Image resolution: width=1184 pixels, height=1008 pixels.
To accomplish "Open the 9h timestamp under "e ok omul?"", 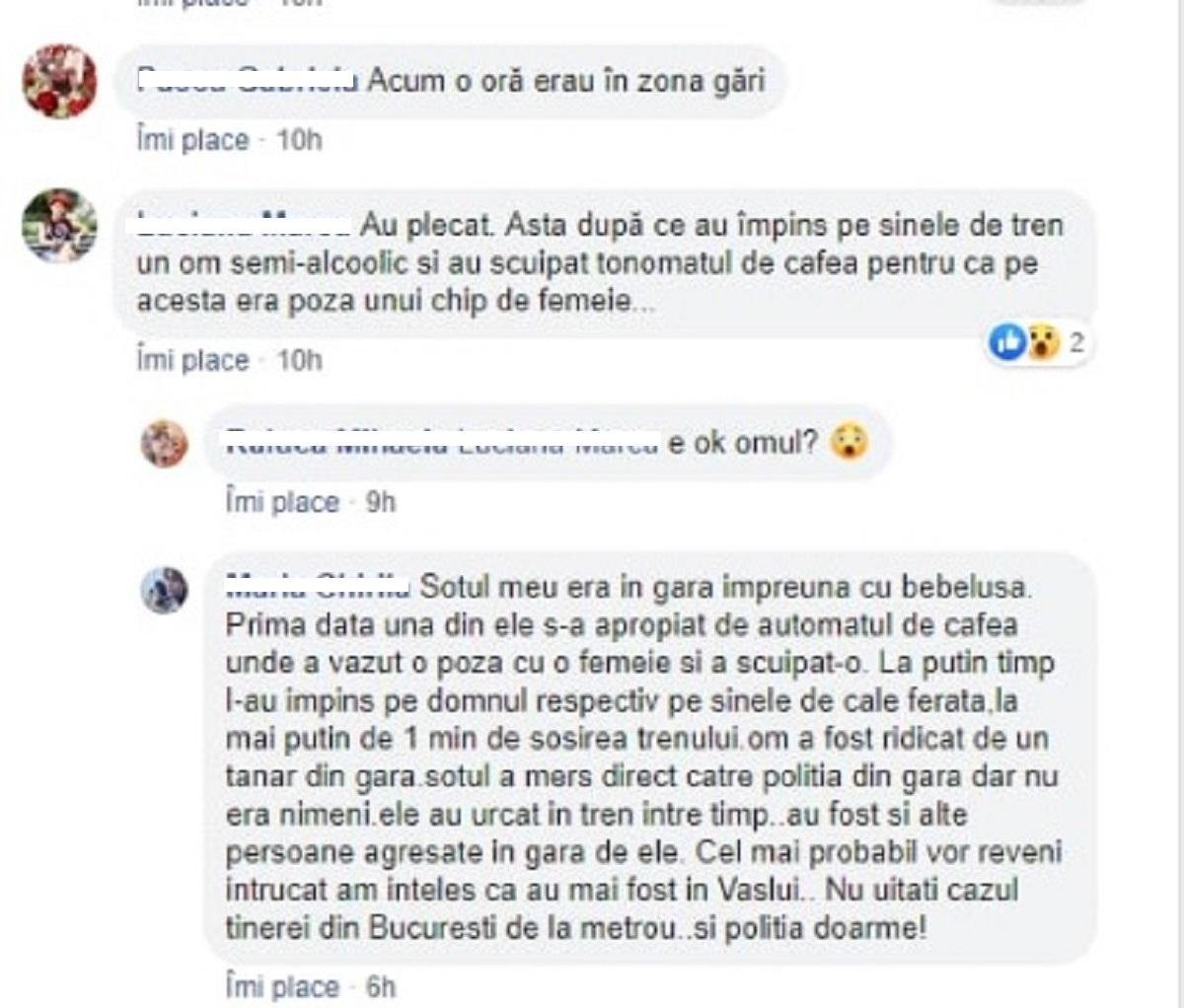I will pos(380,502).
